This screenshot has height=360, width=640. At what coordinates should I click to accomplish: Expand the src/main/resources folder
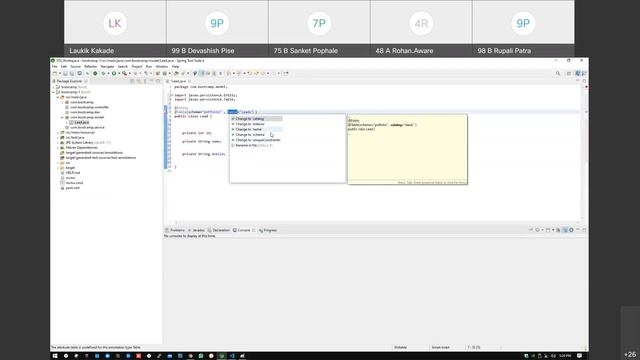coord(58,132)
